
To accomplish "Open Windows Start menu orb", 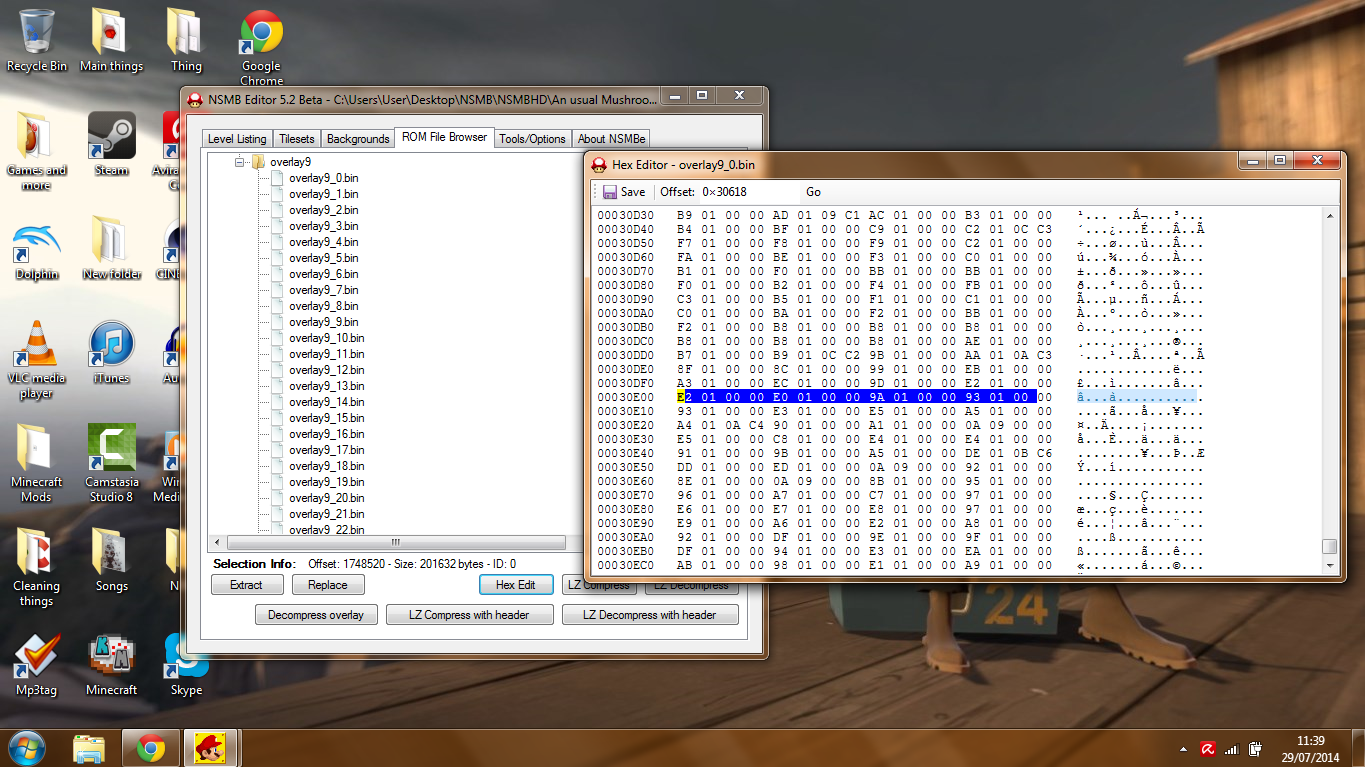I will pyautogui.click(x=26, y=747).
